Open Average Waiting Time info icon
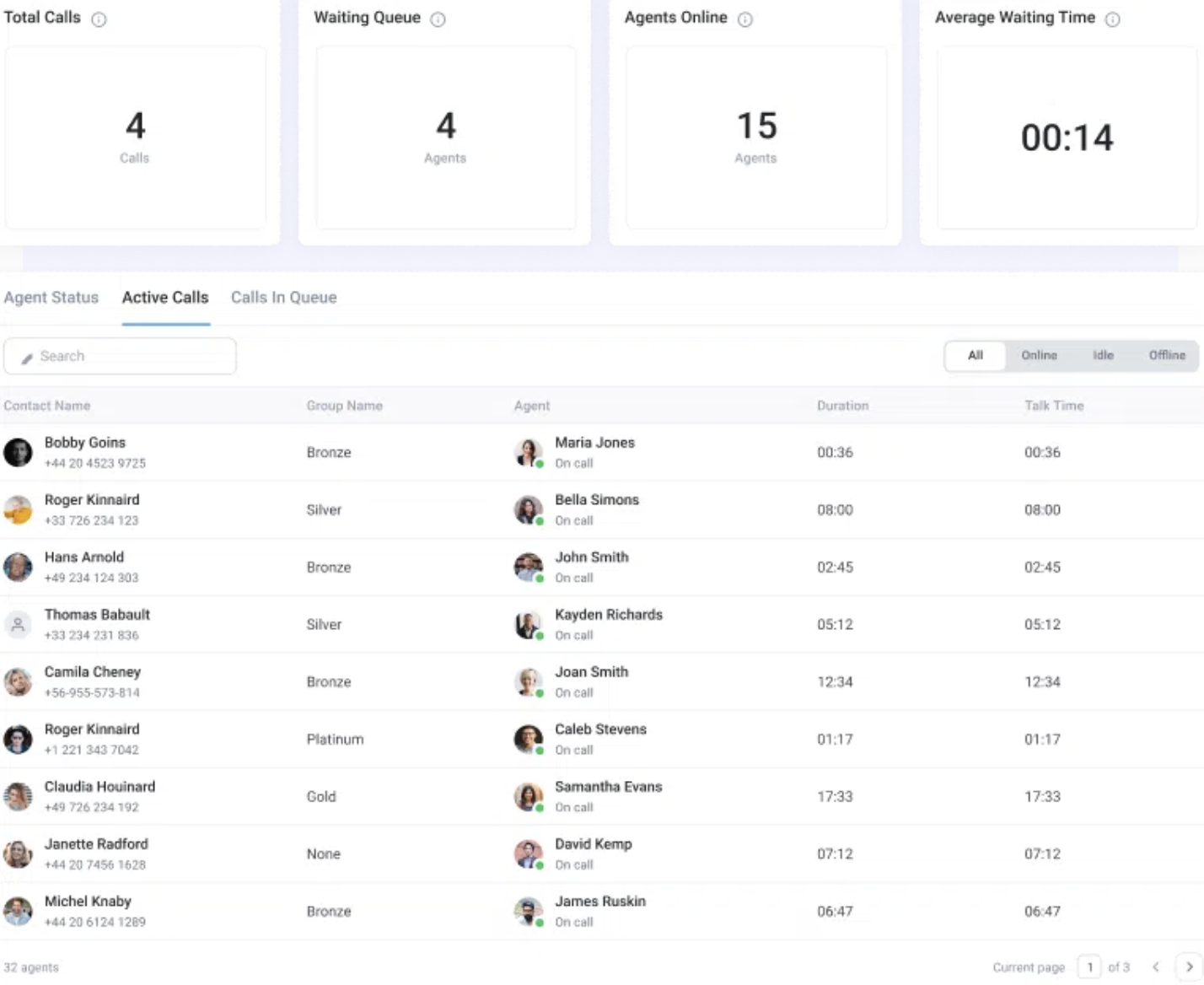The image size is (1204, 985). (x=1112, y=19)
